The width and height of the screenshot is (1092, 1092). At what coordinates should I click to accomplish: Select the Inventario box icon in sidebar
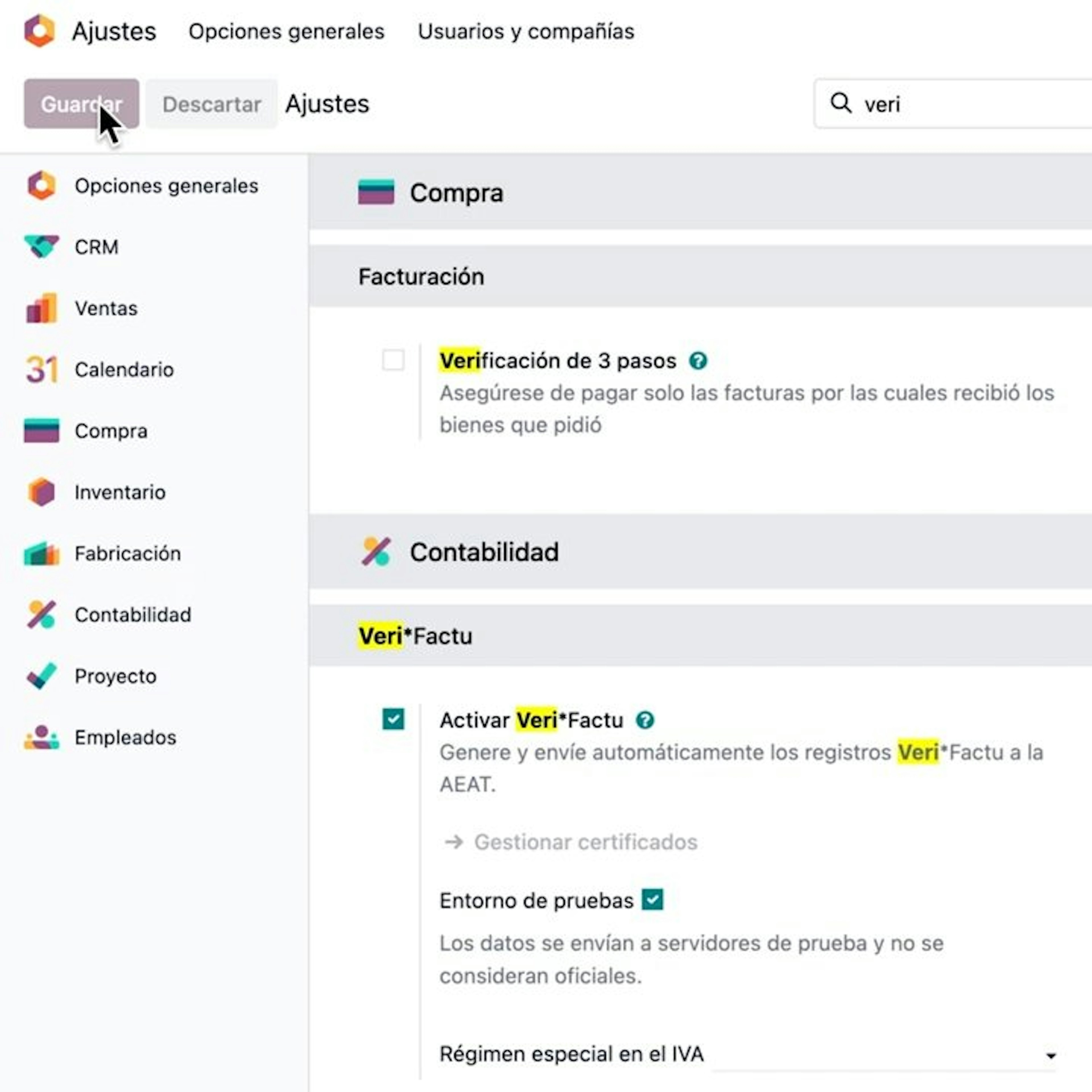(41, 492)
